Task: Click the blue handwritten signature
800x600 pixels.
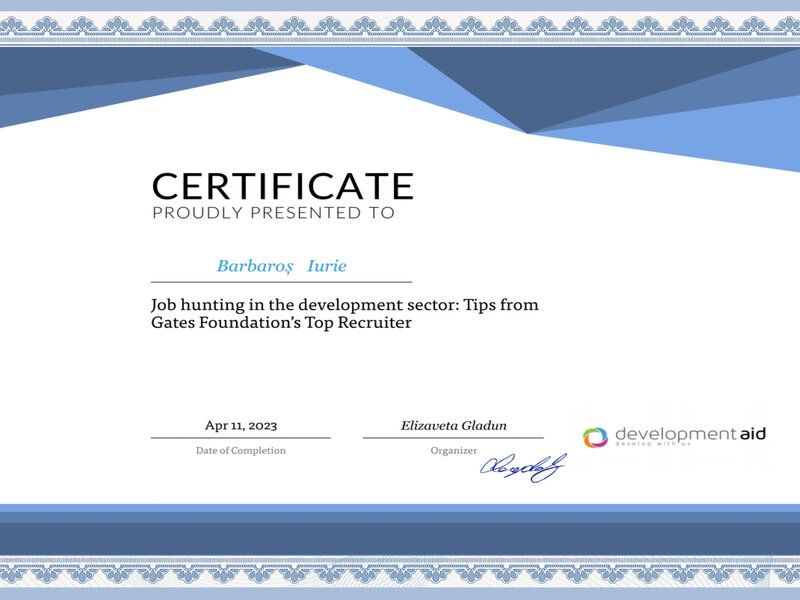Action: pos(523,466)
